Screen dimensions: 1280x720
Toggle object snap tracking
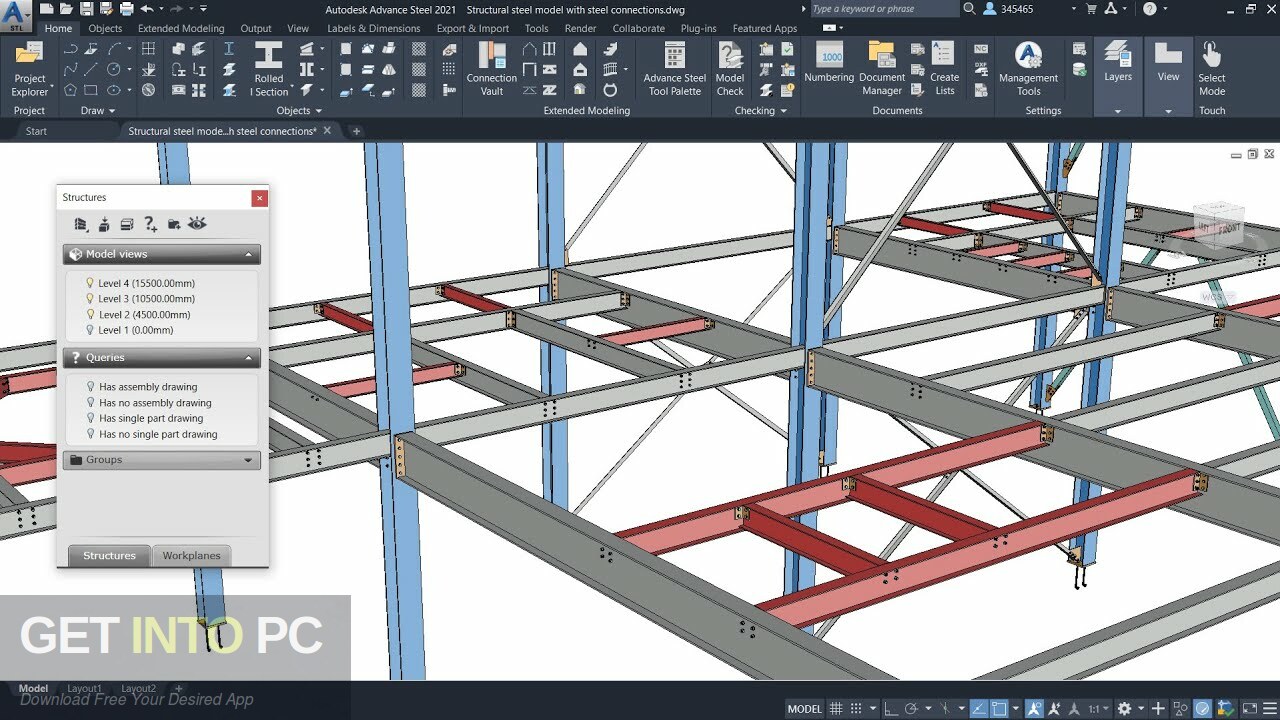(980, 709)
